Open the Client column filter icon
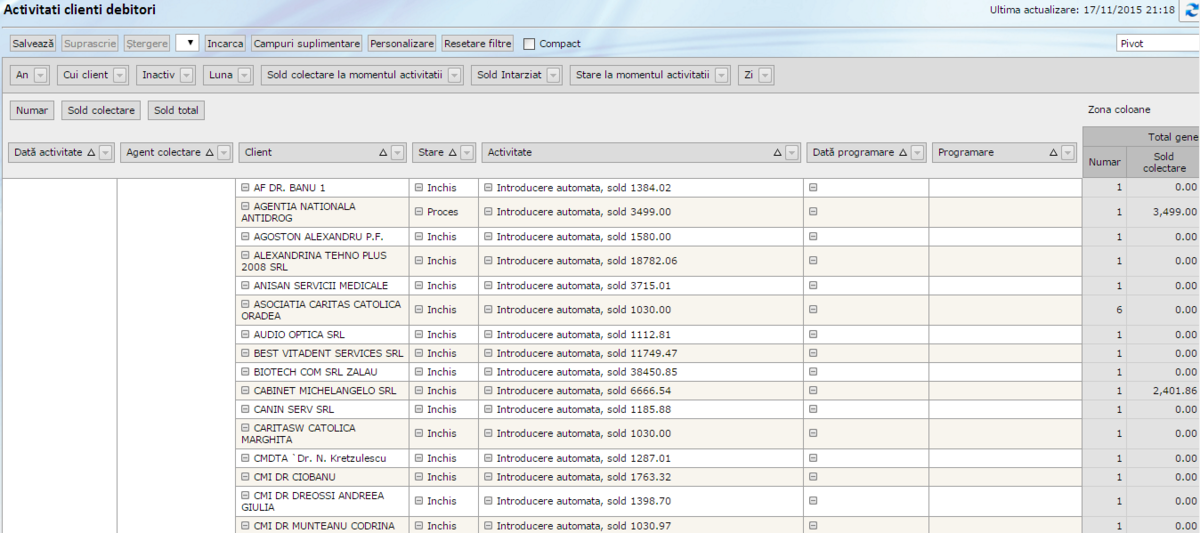The width and height of the screenshot is (1200, 533). tap(397, 153)
